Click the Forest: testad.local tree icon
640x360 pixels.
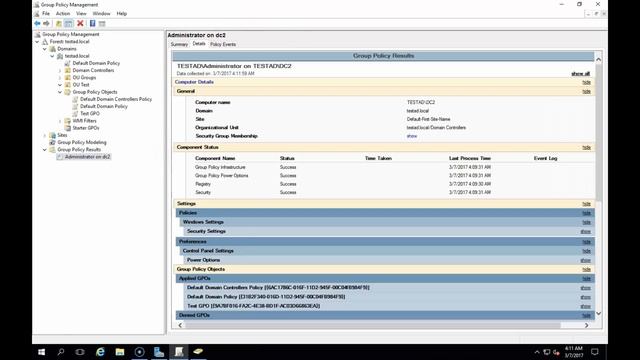45,42
